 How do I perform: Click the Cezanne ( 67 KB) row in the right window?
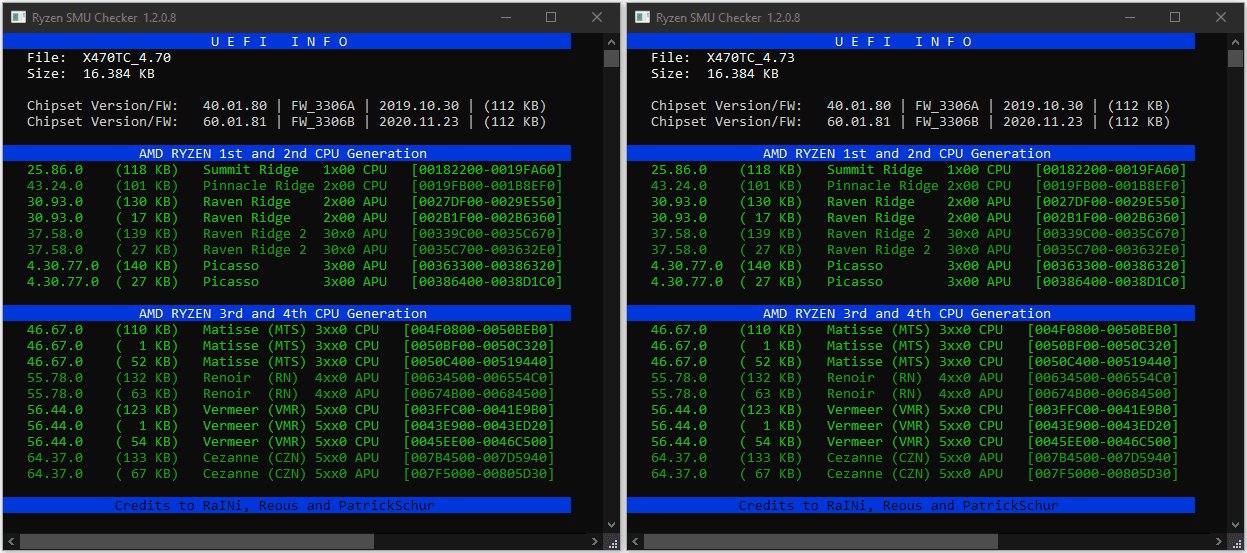(915, 474)
